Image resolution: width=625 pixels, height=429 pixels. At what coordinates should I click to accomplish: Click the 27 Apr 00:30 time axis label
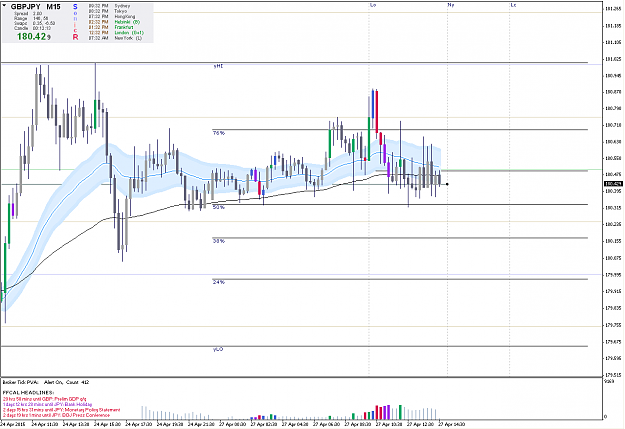[x=232, y=425]
